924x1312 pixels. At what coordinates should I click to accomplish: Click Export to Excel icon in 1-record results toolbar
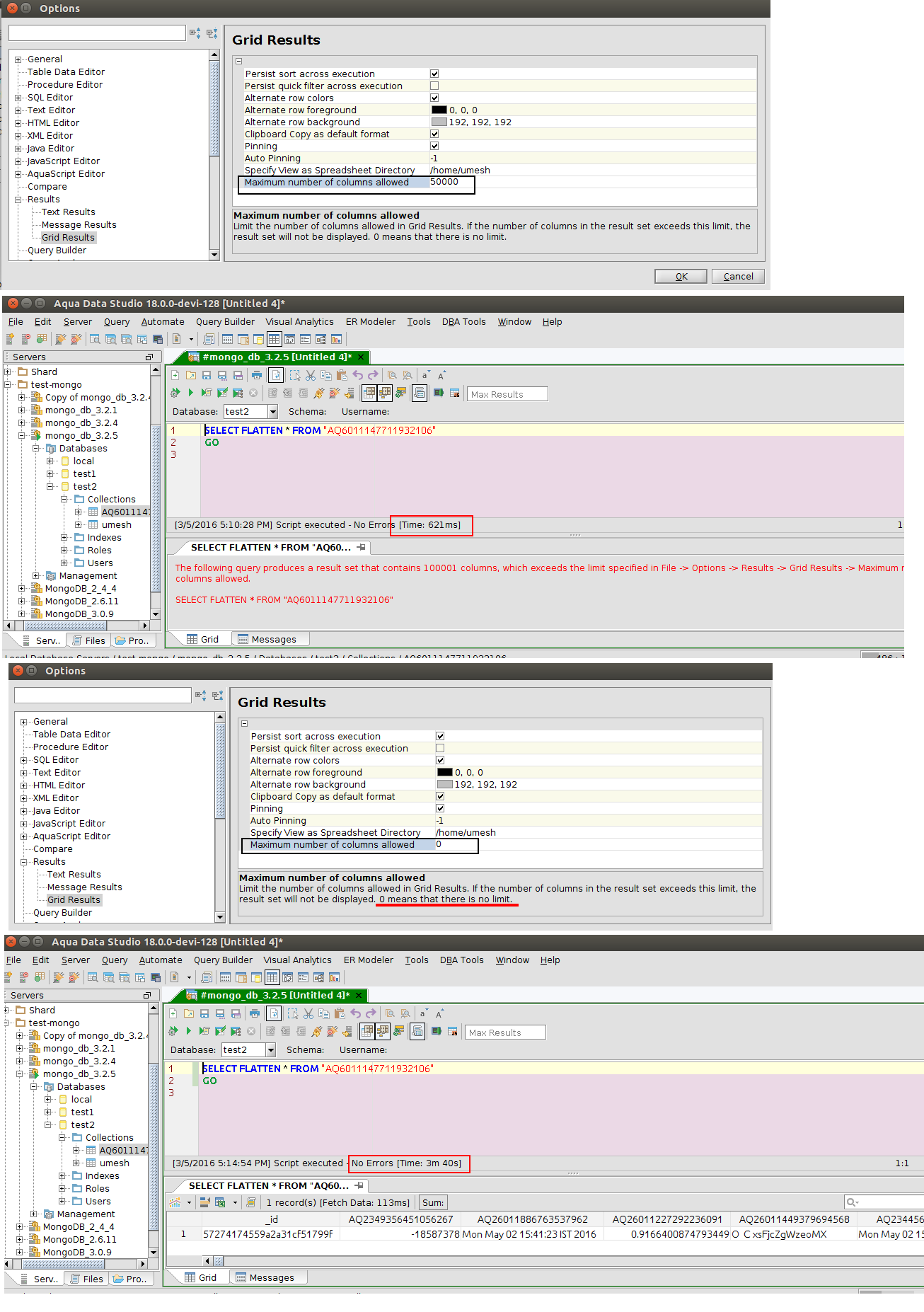[220, 1202]
